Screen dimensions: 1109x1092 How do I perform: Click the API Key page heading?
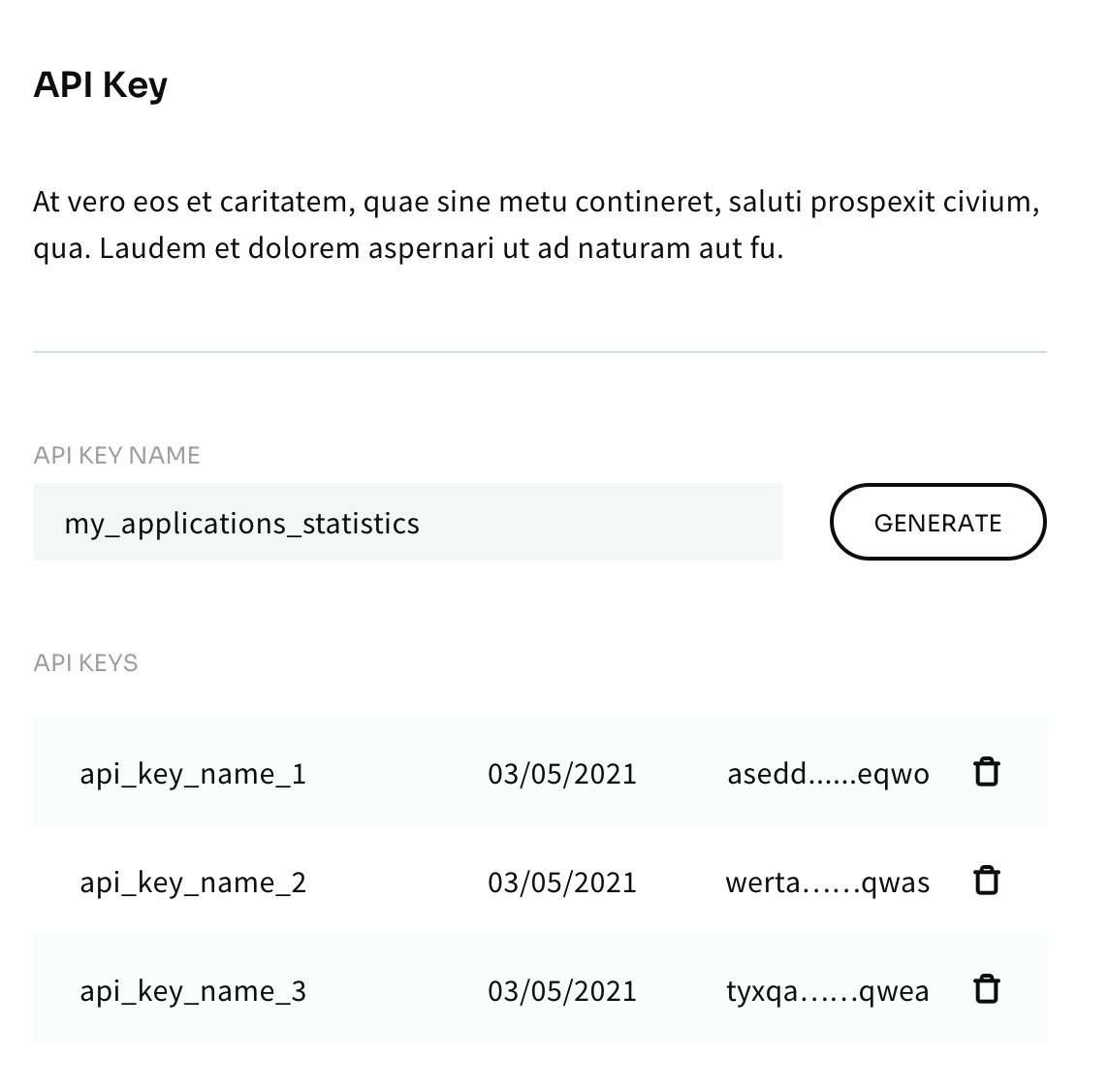101,84
